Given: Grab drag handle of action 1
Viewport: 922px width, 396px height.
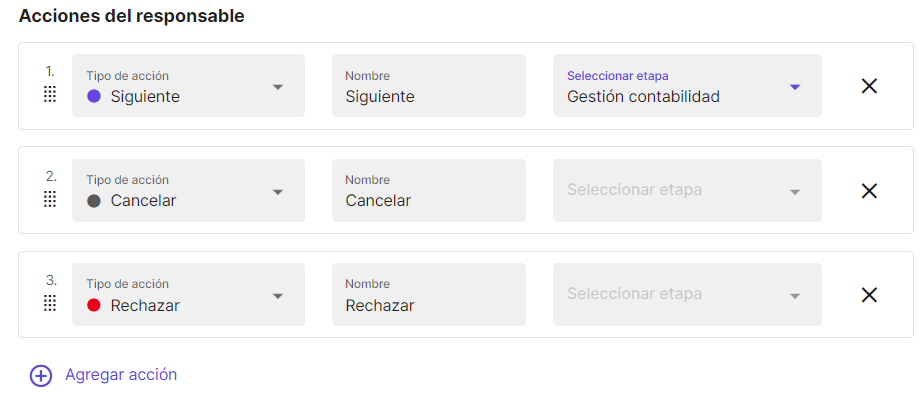Looking at the screenshot, I should tap(50, 94).
